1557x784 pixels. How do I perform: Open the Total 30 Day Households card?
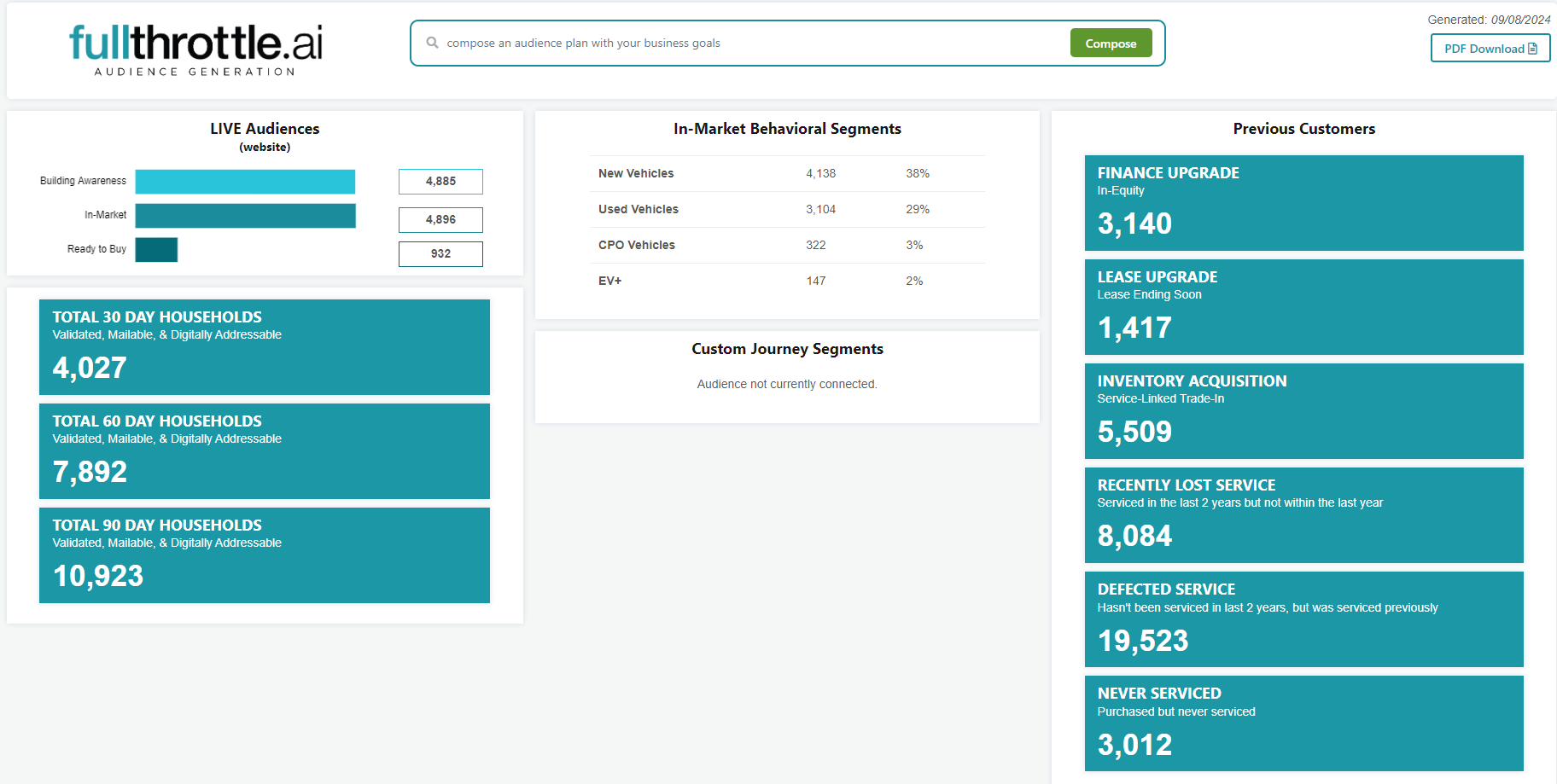[265, 347]
